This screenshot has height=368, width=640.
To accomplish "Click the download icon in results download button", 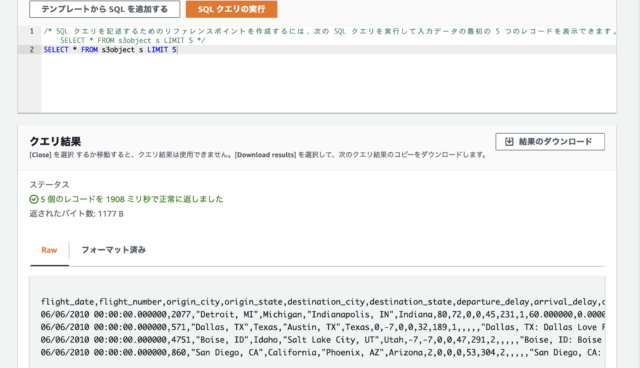I will pyautogui.click(x=509, y=142).
